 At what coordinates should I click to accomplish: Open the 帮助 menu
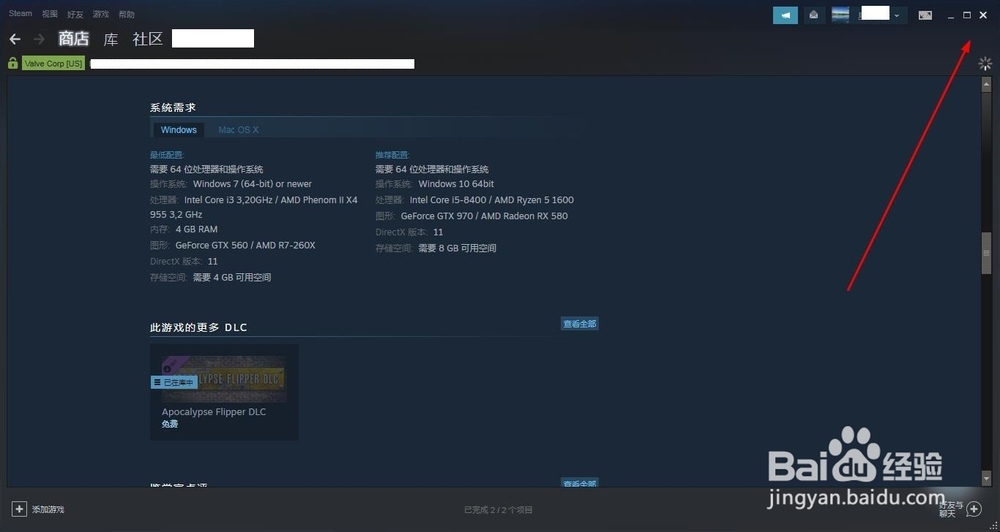[x=126, y=14]
